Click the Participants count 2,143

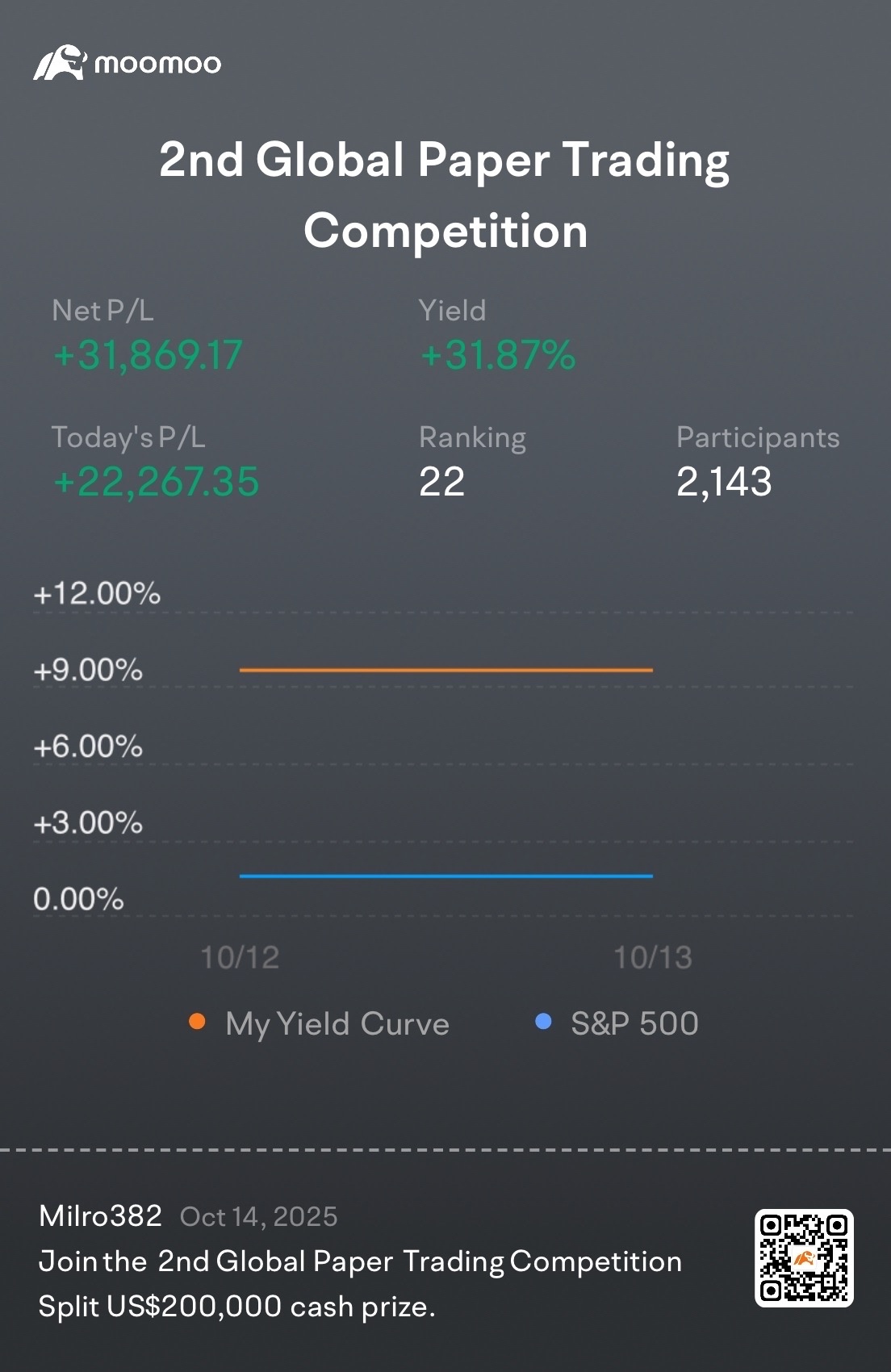click(724, 482)
